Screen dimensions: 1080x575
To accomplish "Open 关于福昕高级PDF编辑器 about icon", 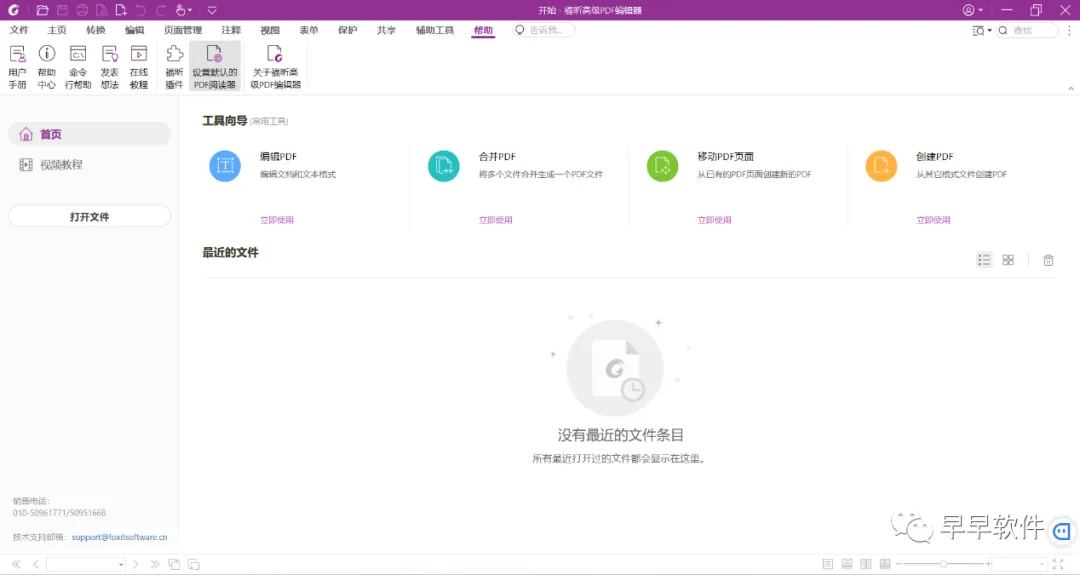I will pyautogui.click(x=275, y=67).
